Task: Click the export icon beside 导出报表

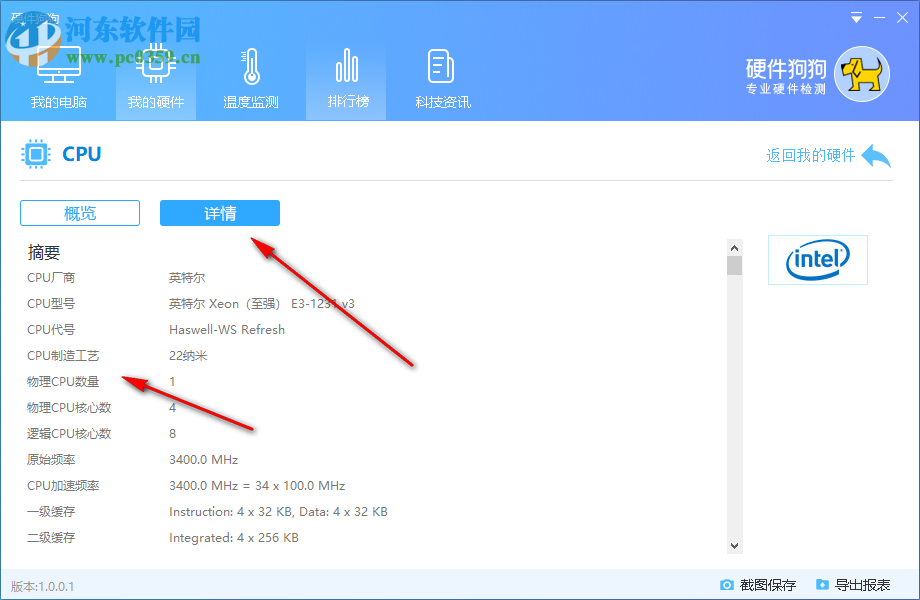Action: click(822, 584)
